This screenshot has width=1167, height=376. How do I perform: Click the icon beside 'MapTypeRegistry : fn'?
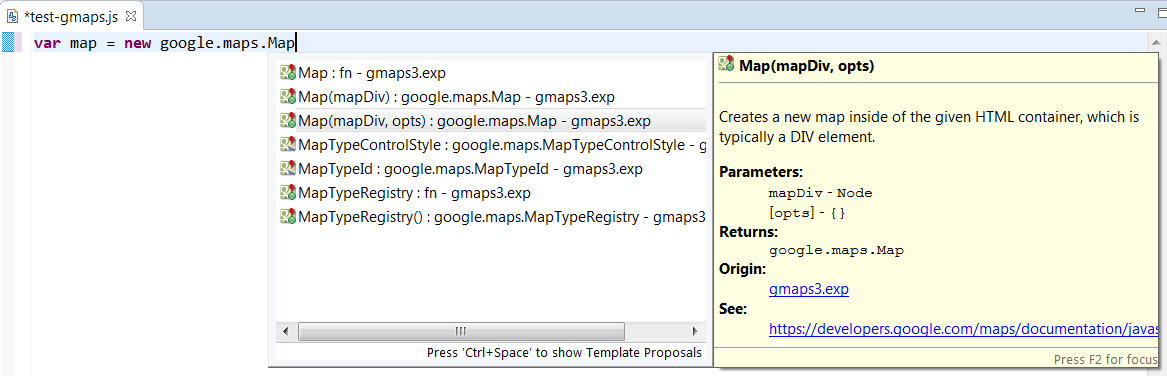click(288, 193)
